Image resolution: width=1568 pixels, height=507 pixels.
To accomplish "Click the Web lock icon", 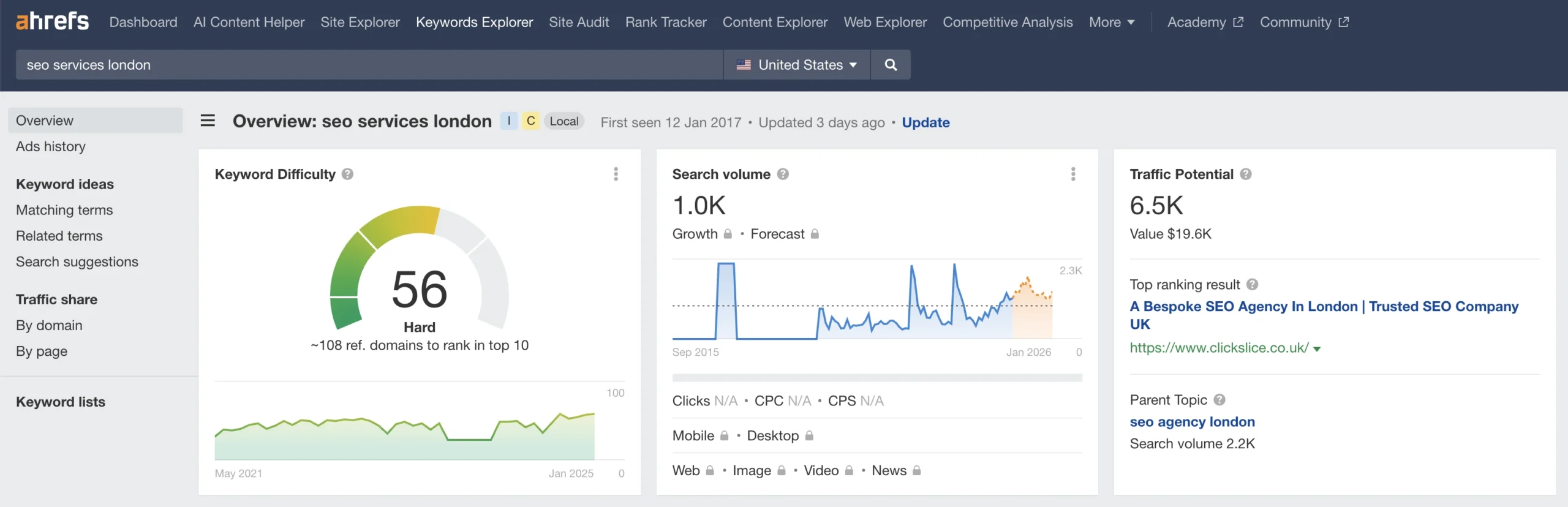I will (710, 471).
